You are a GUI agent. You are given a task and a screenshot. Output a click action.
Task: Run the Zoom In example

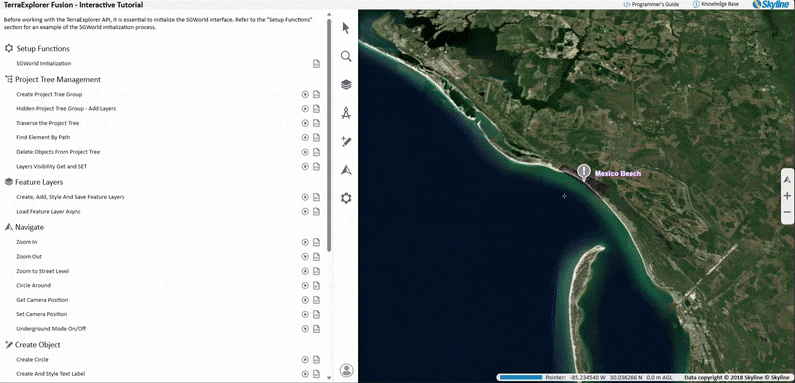point(305,242)
